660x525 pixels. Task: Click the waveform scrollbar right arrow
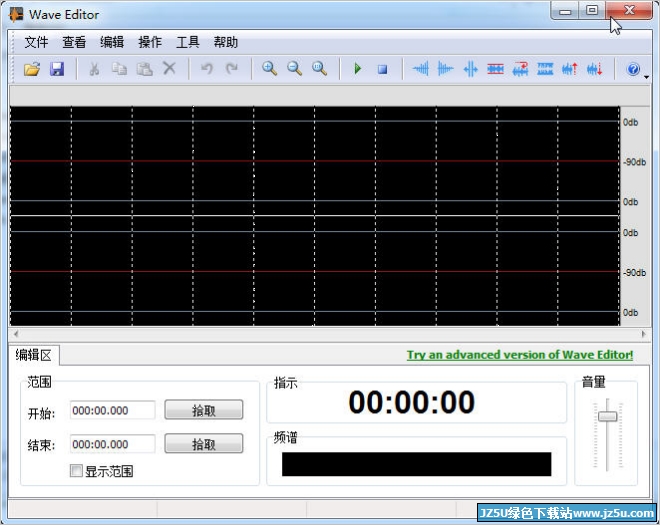644,334
